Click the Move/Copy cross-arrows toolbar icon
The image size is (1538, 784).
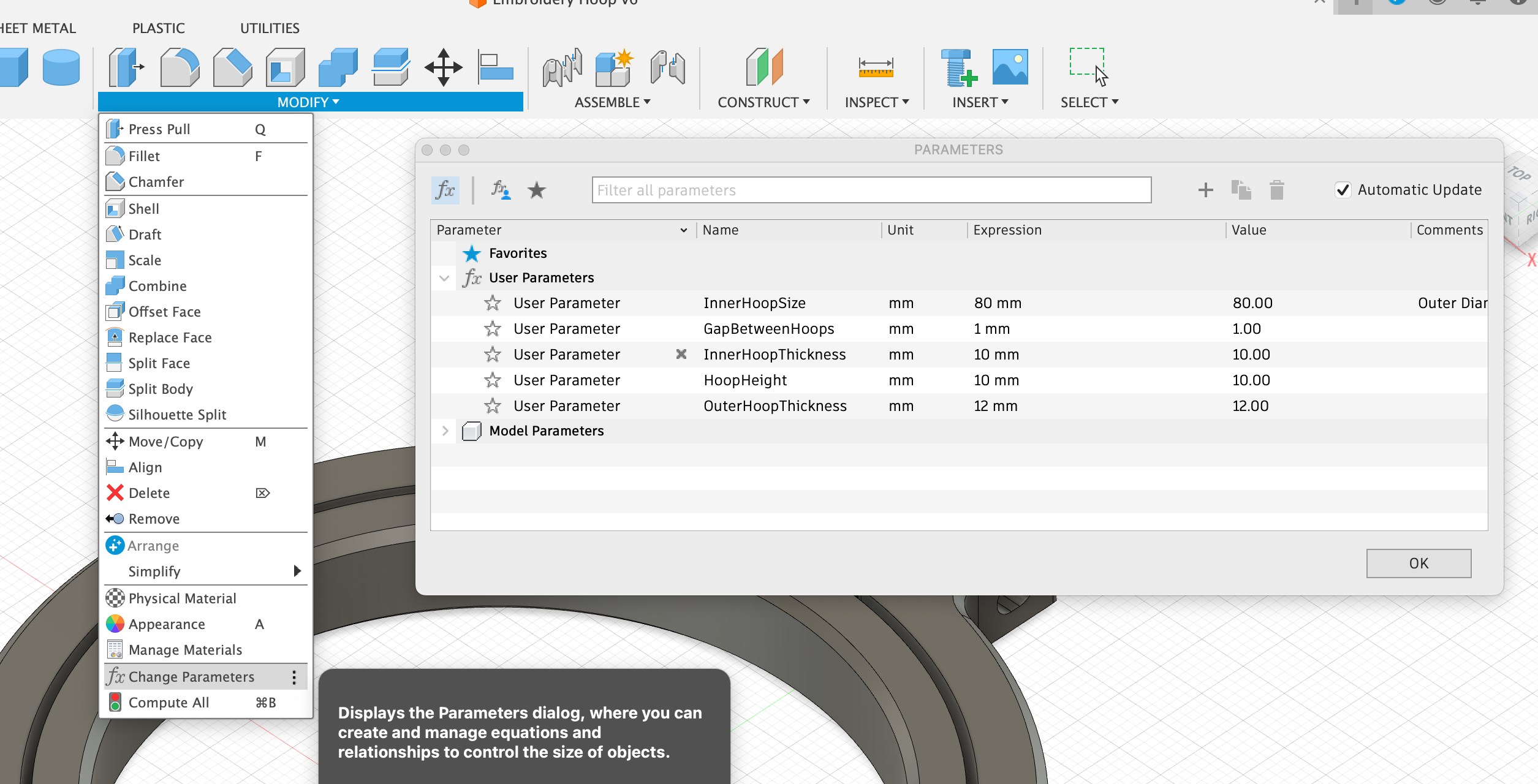(444, 67)
